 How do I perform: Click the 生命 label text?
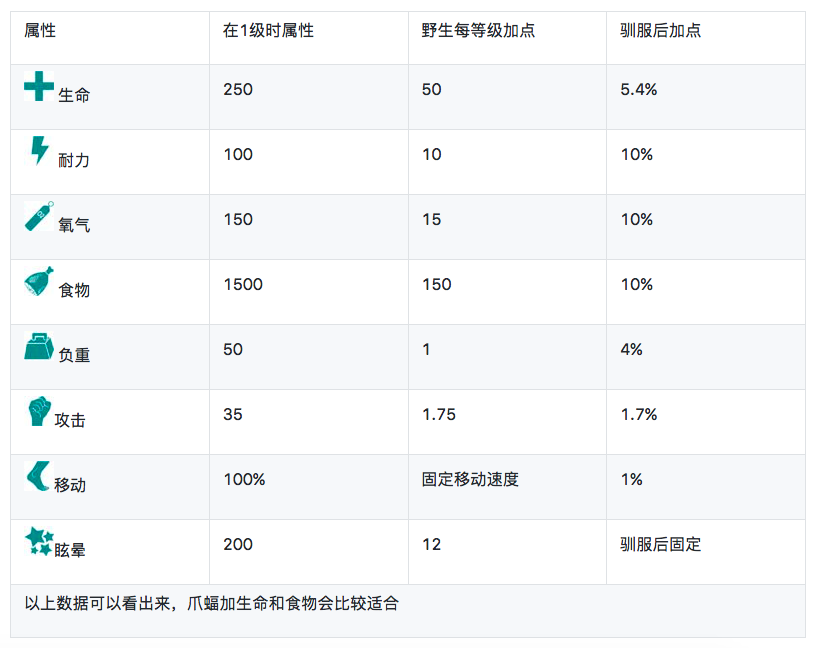point(74,95)
